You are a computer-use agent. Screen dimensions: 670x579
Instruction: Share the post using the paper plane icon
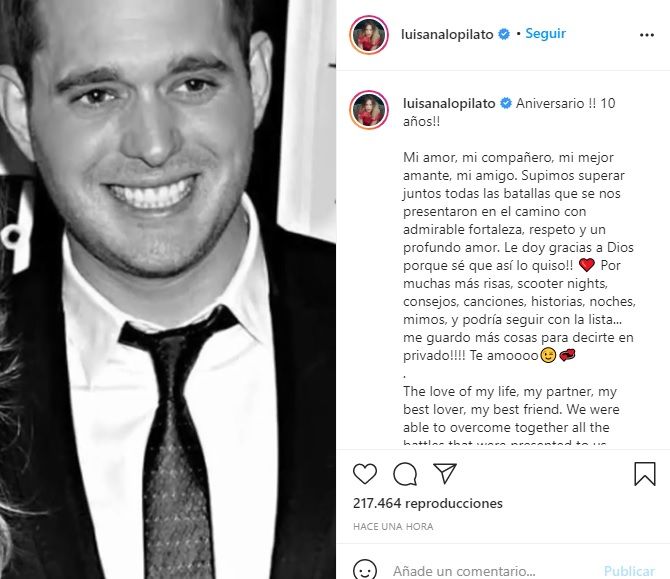tap(445, 473)
